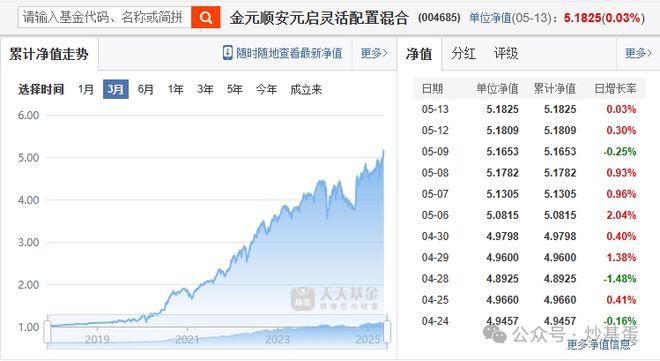Viewport: 660px width, 361px height.
Task: Click the -1.48% daily growth value
Action: (620, 279)
